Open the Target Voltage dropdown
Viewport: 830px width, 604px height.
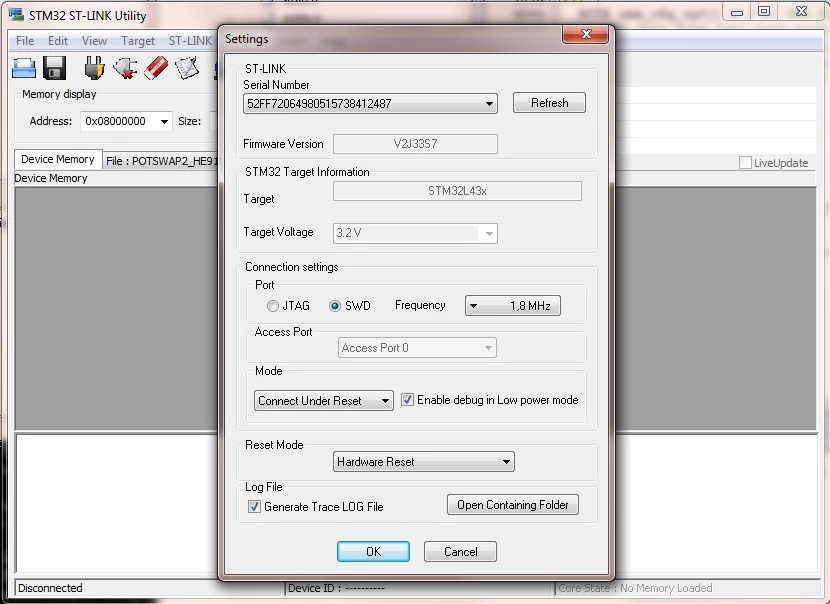pyautogui.click(x=415, y=233)
